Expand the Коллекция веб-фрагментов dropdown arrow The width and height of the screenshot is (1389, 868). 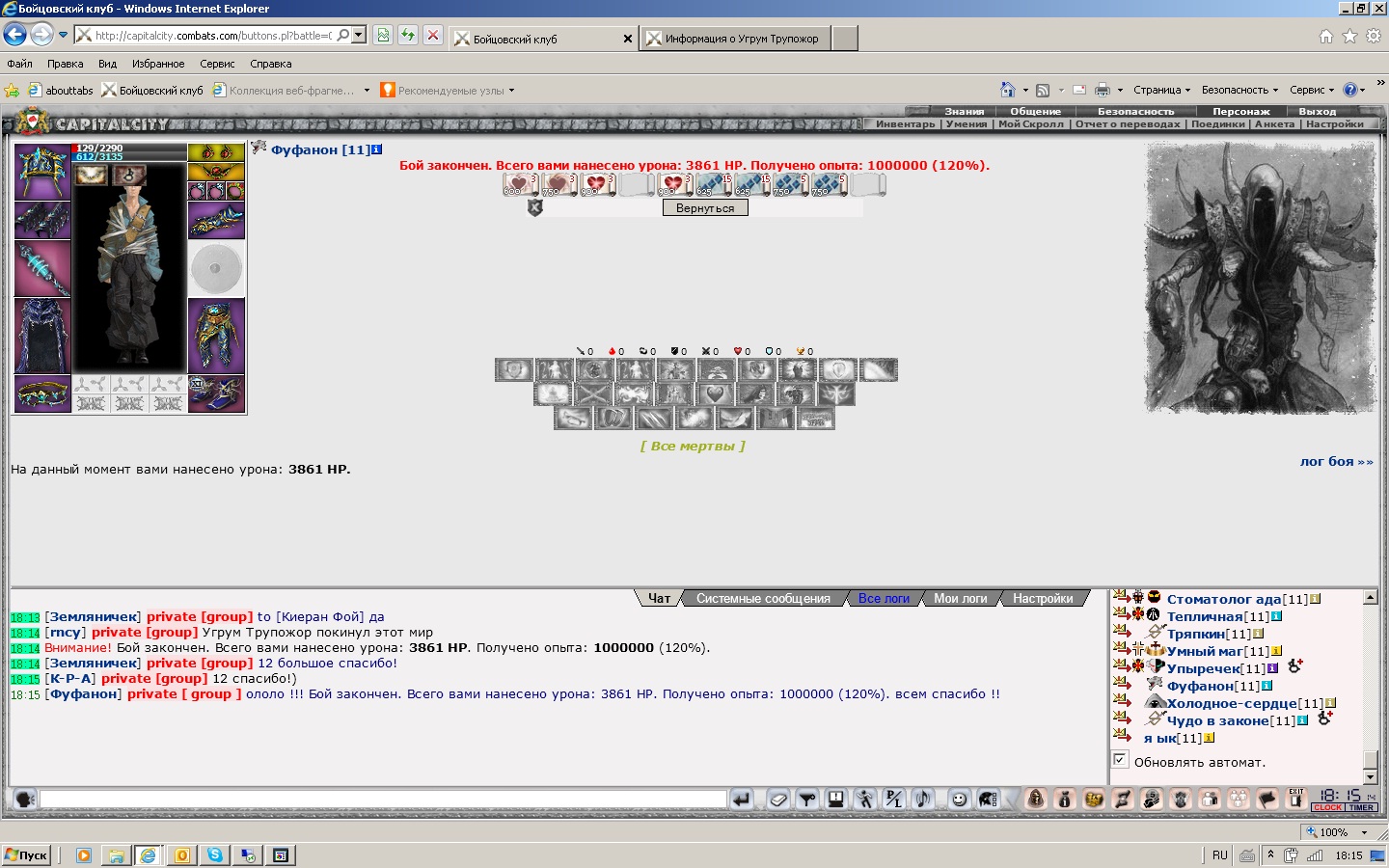click(367, 91)
